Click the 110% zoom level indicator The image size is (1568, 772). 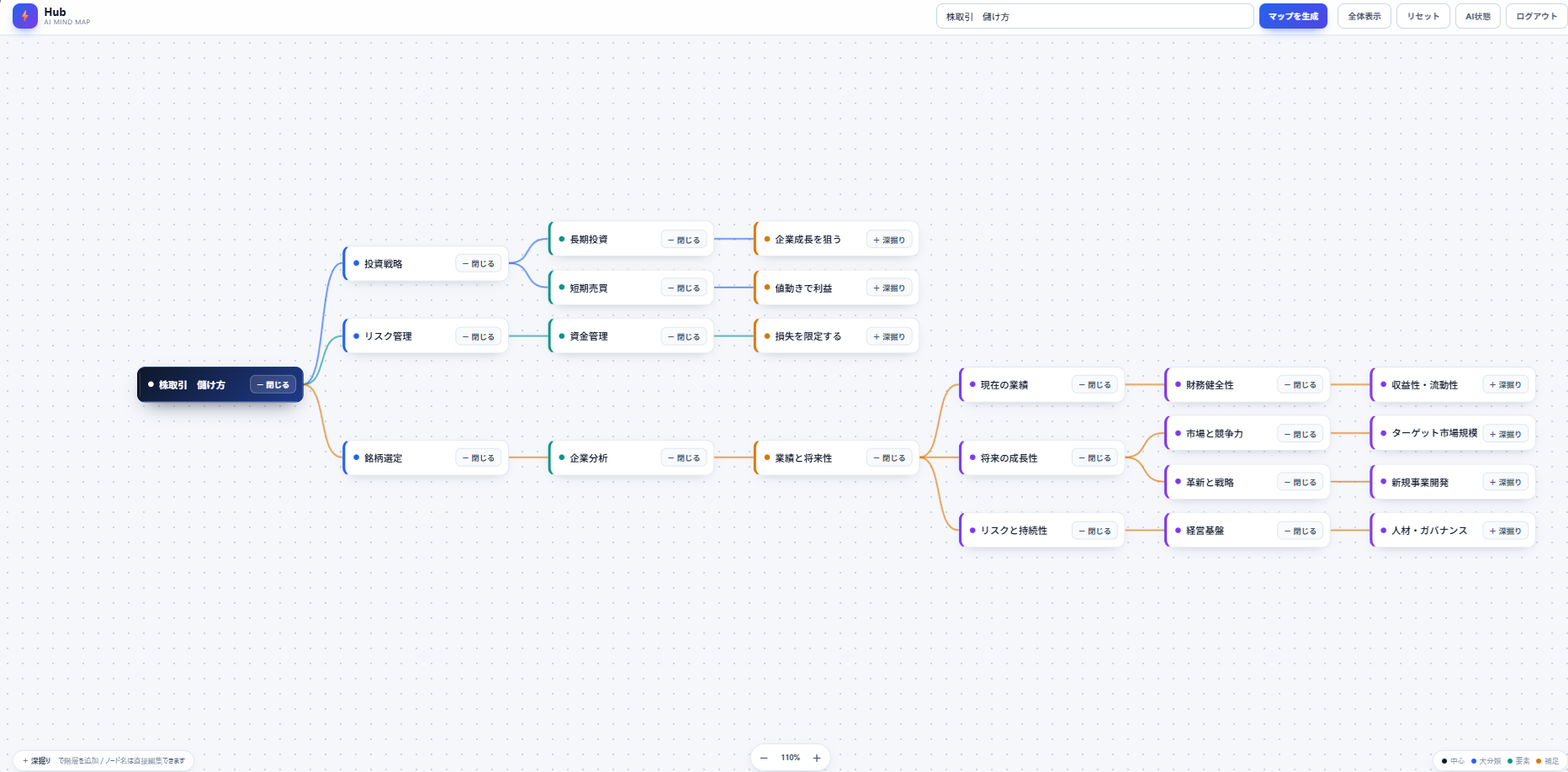click(791, 758)
